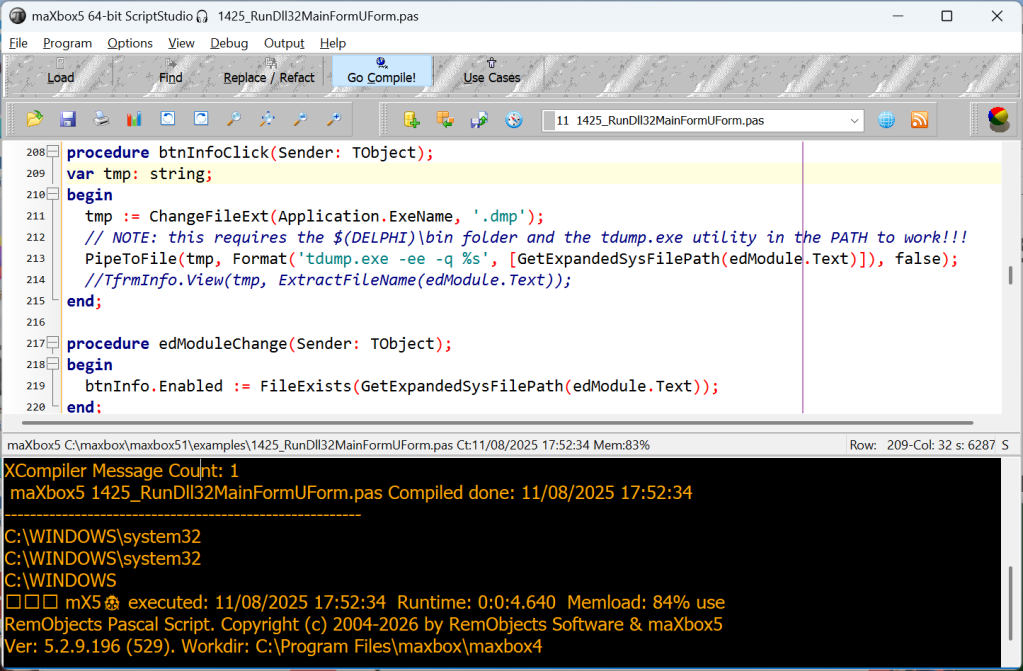Open the Debug menu
Viewport: 1023px width, 671px height.
pyautogui.click(x=229, y=43)
